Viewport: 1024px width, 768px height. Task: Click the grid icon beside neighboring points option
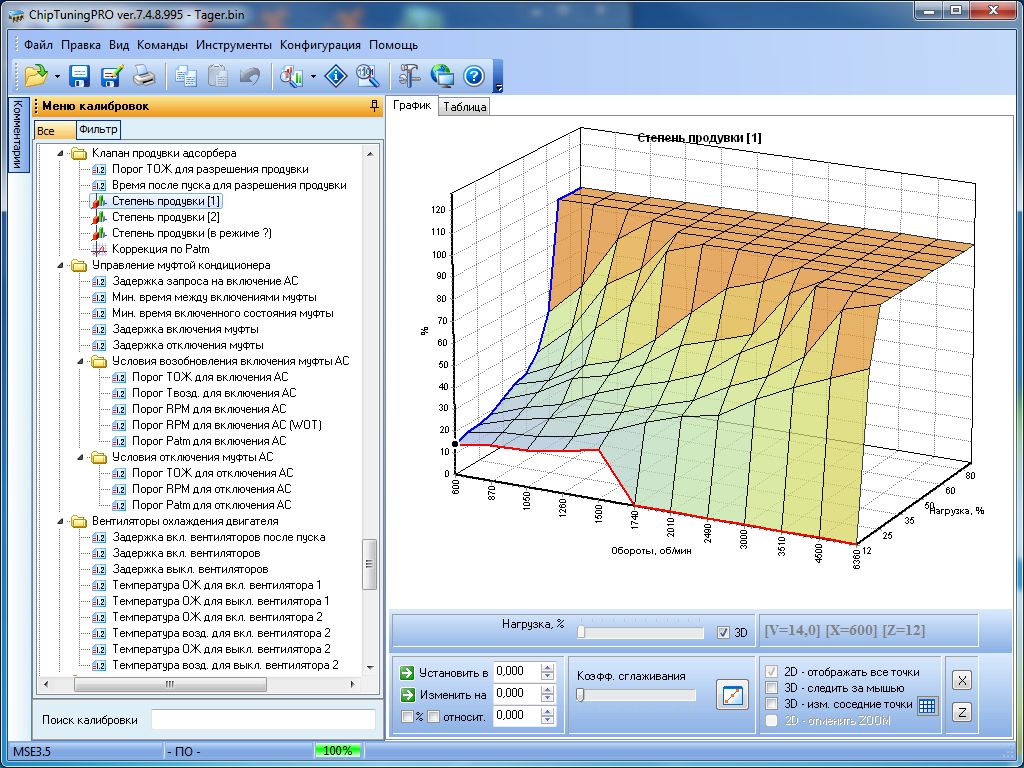(x=927, y=705)
